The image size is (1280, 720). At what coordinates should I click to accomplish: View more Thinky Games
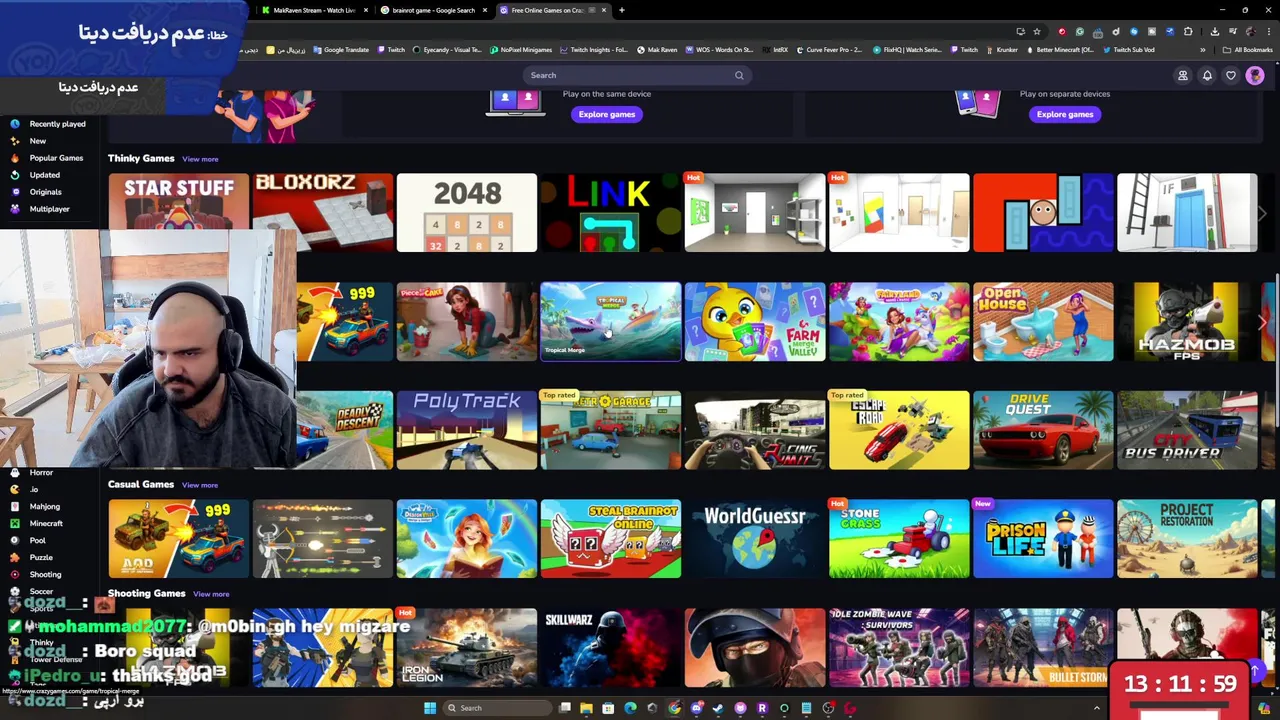click(200, 159)
